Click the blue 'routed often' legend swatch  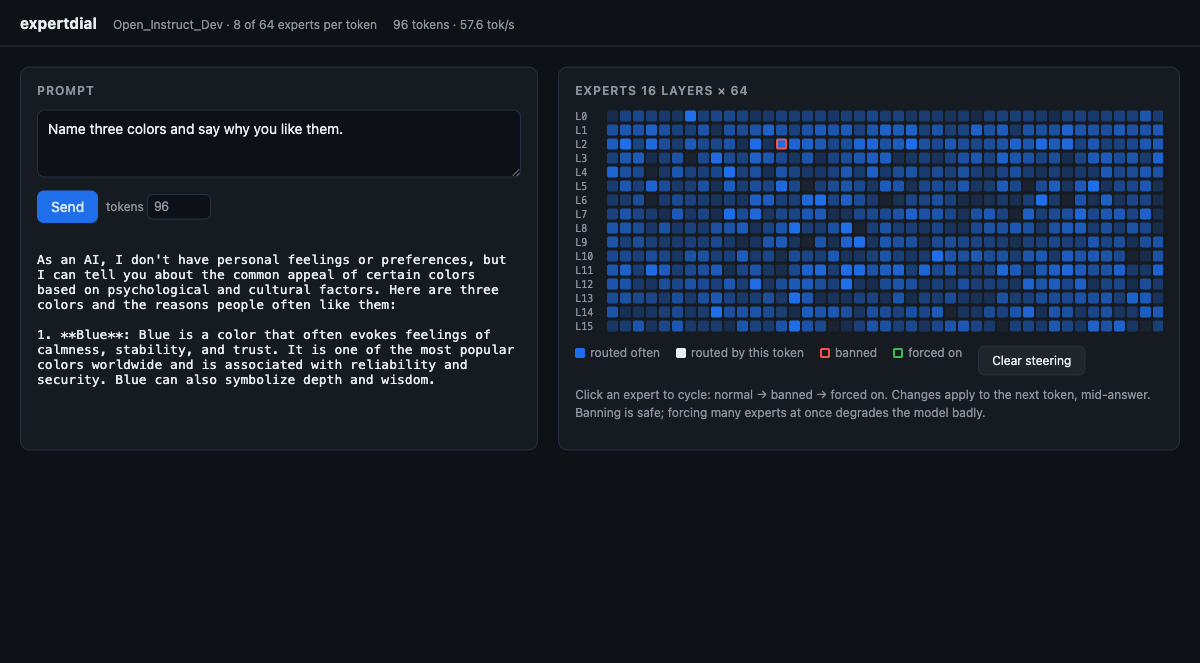tap(580, 353)
